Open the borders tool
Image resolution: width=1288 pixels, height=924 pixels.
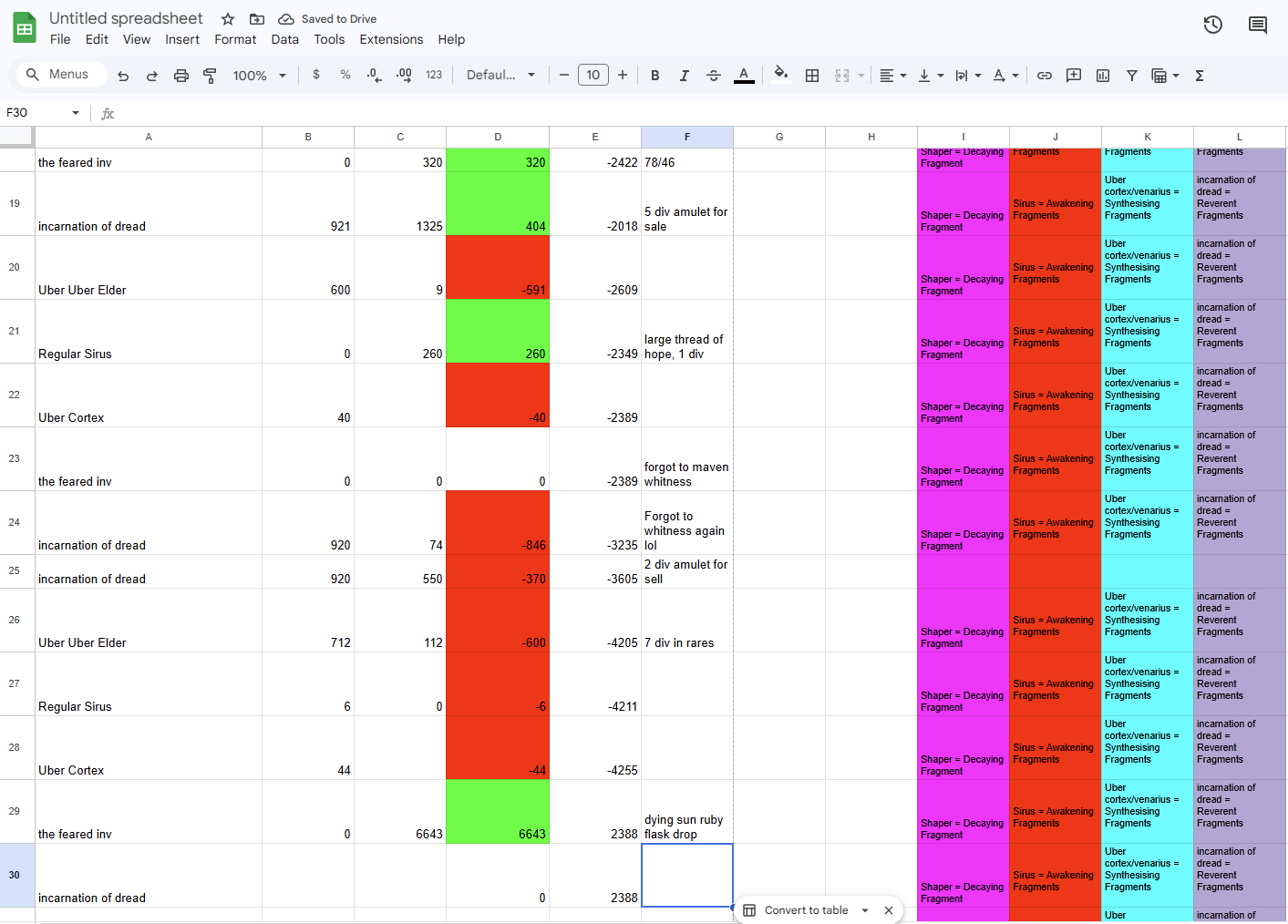point(812,76)
